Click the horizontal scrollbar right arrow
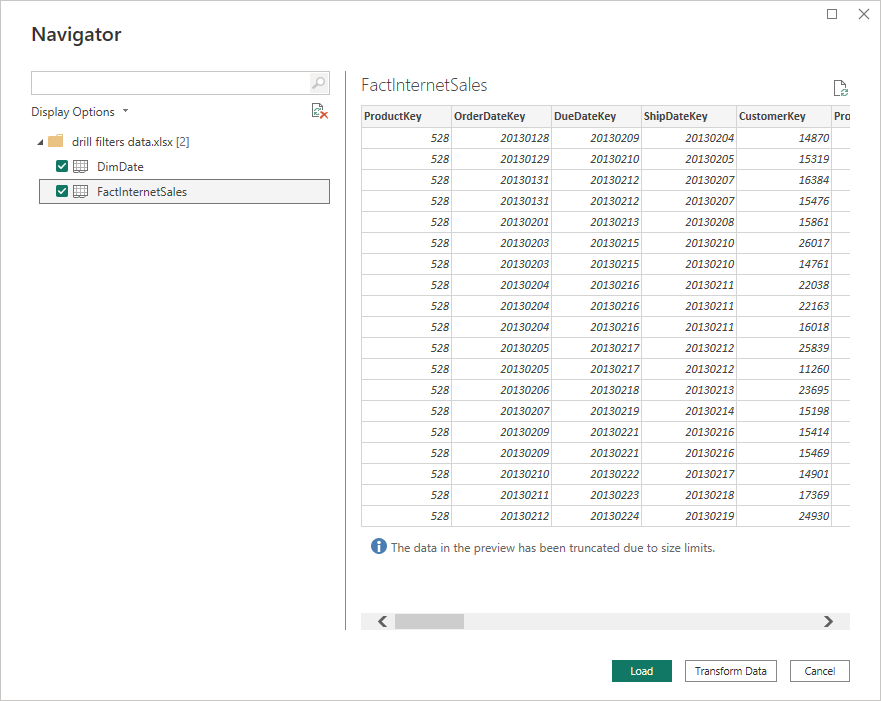 point(828,621)
